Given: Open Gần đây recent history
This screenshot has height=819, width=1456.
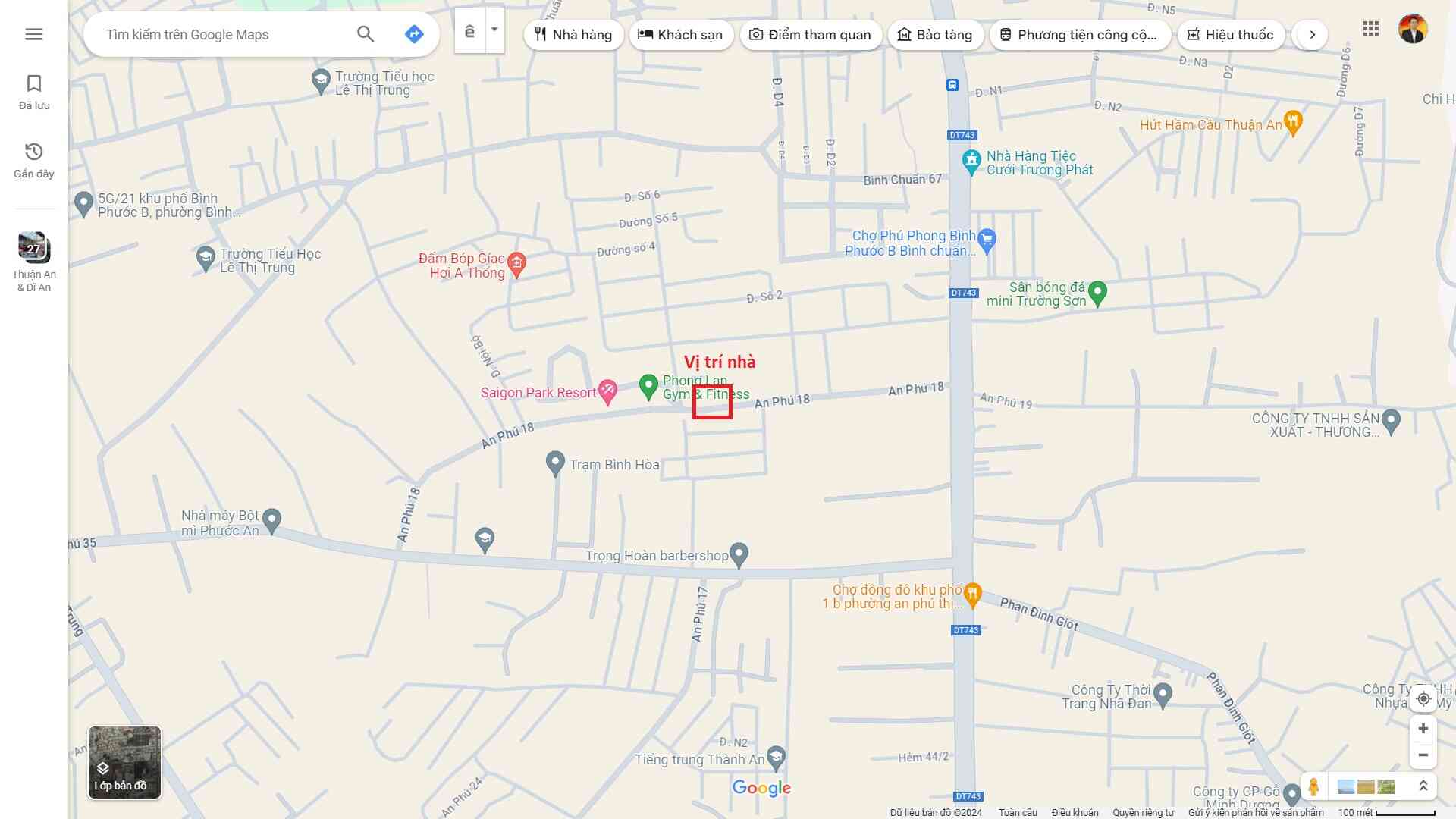Looking at the screenshot, I should (x=34, y=160).
